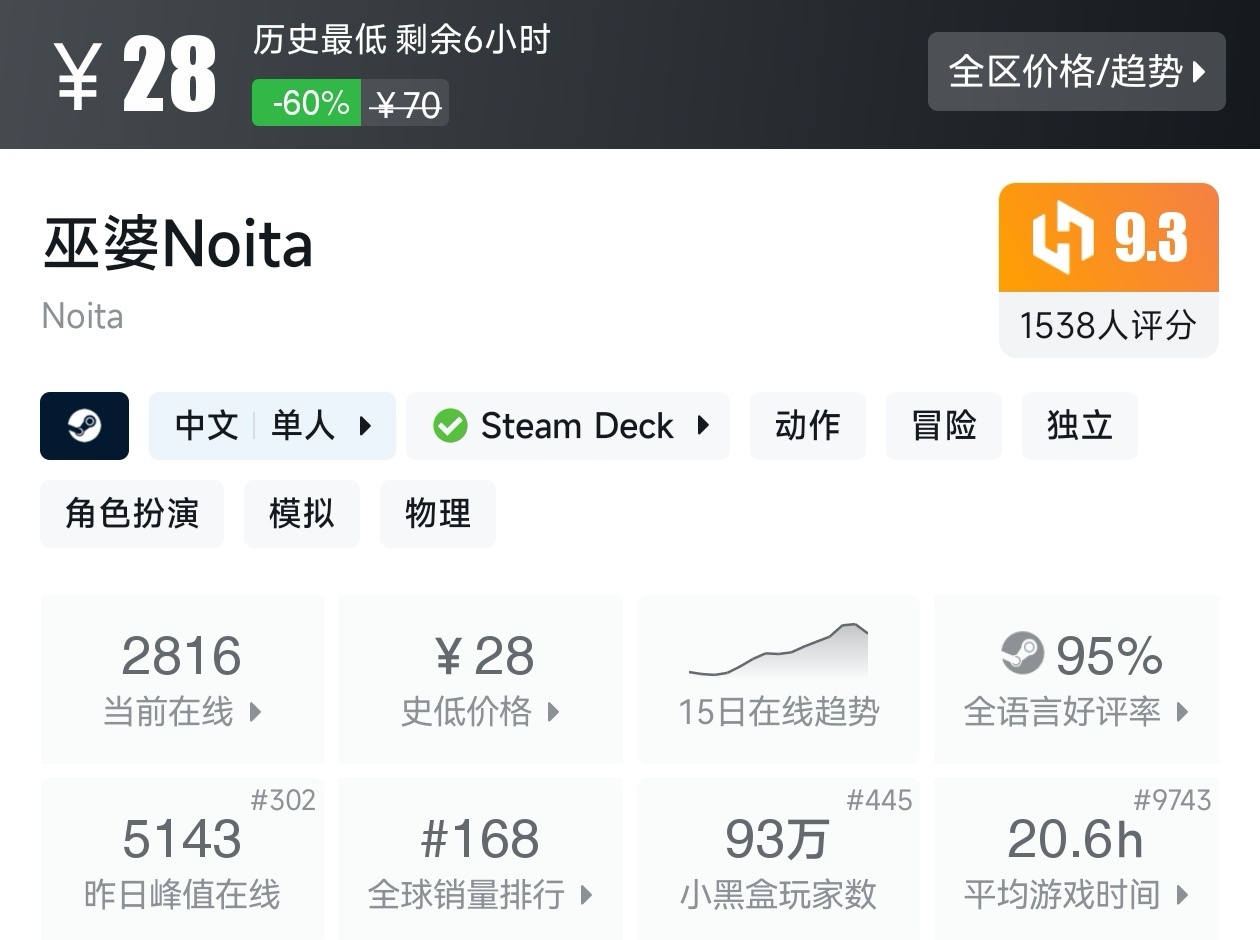Open 全区价格/趋势 regional price trends

[1076, 72]
